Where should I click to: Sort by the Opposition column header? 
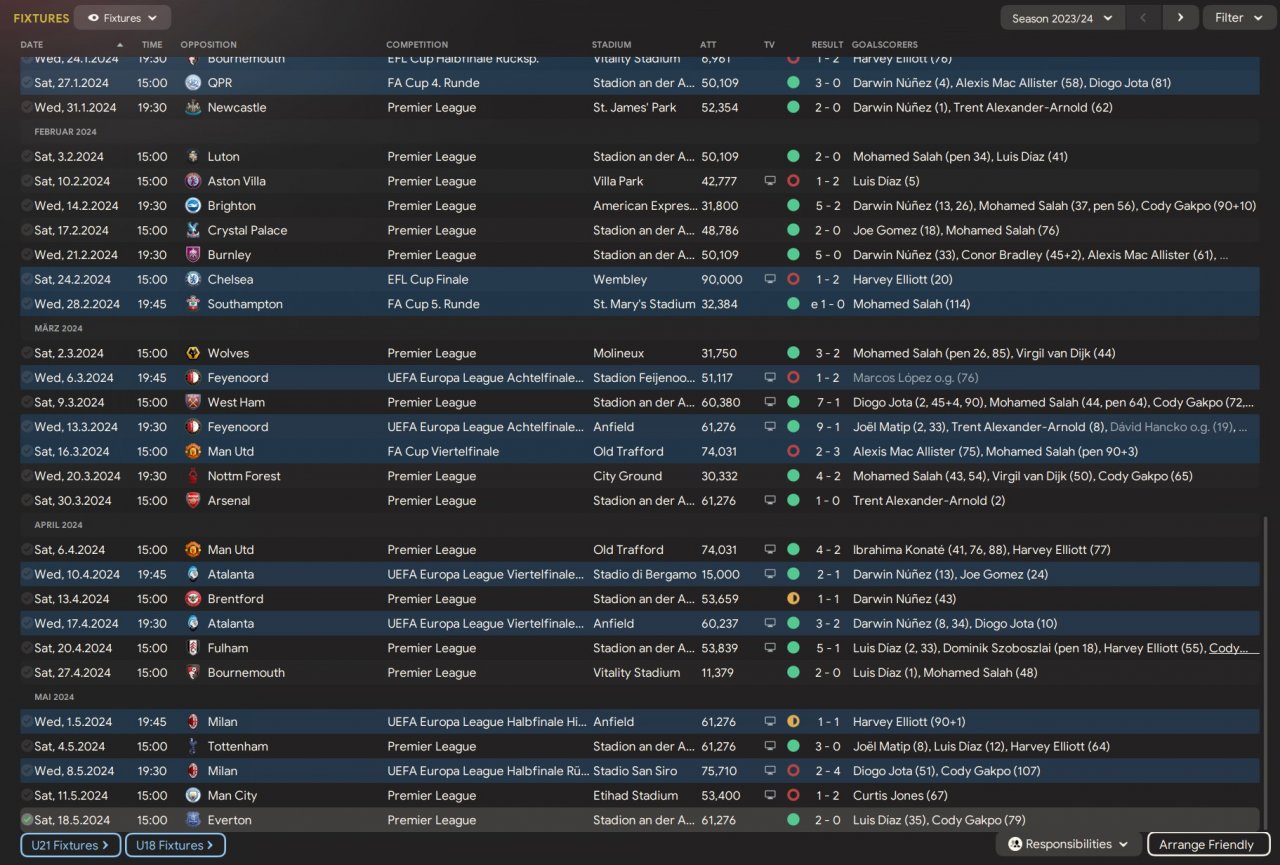point(209,45)
